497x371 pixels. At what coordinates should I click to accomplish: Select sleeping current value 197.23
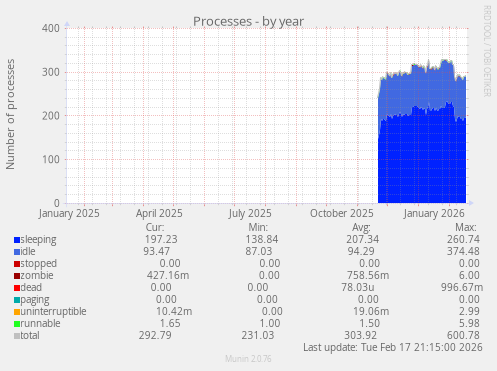point(161,239)
